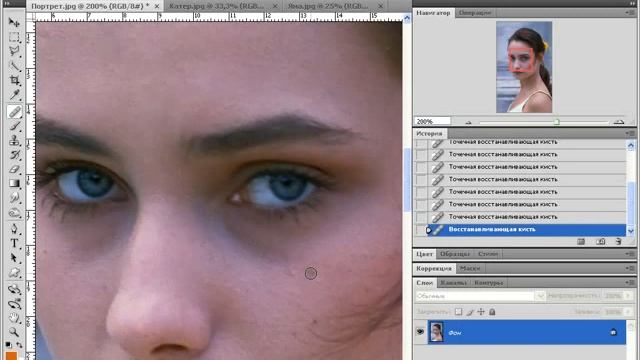Open the layer opacity slider arrow
This screenshot has width=640, height=360.
click(628, 296)
